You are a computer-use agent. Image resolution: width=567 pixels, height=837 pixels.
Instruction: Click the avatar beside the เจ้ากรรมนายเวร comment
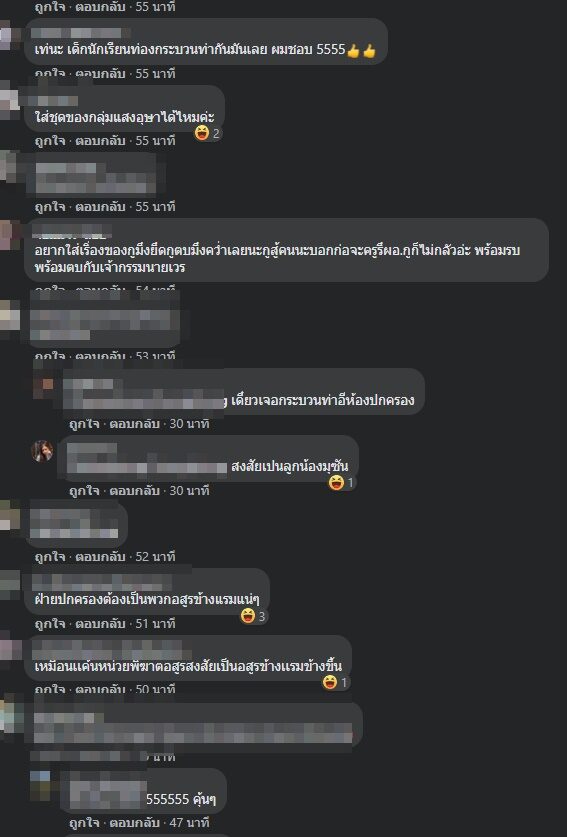coord(9,235)
